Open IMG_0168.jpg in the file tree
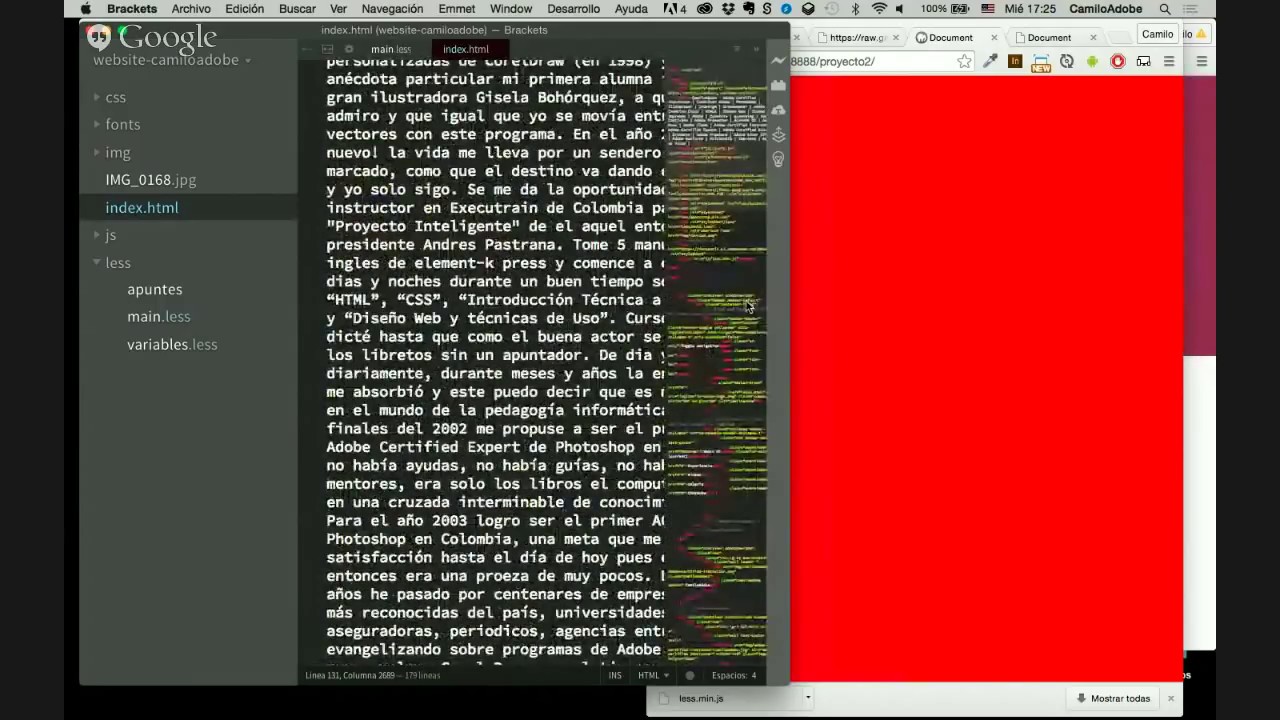Viewport: 1280px width, 720px height. tap(151, 180)
